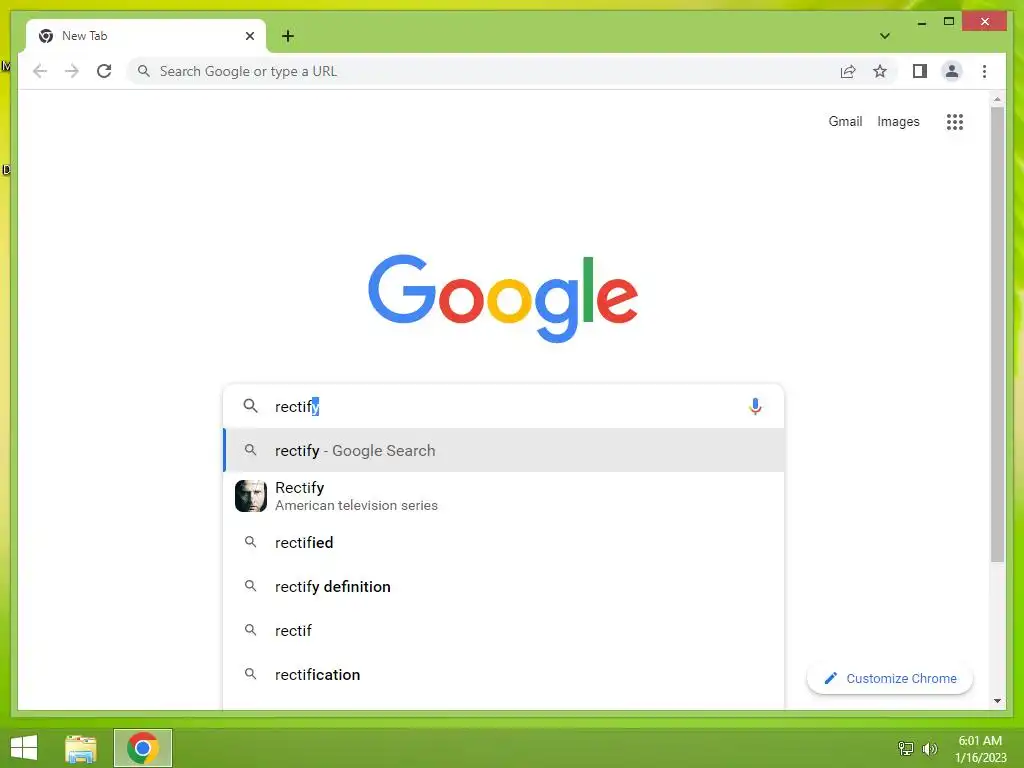Open the Google apps grid
This screenshot has height=768, width=1024.
coord(955,121)
